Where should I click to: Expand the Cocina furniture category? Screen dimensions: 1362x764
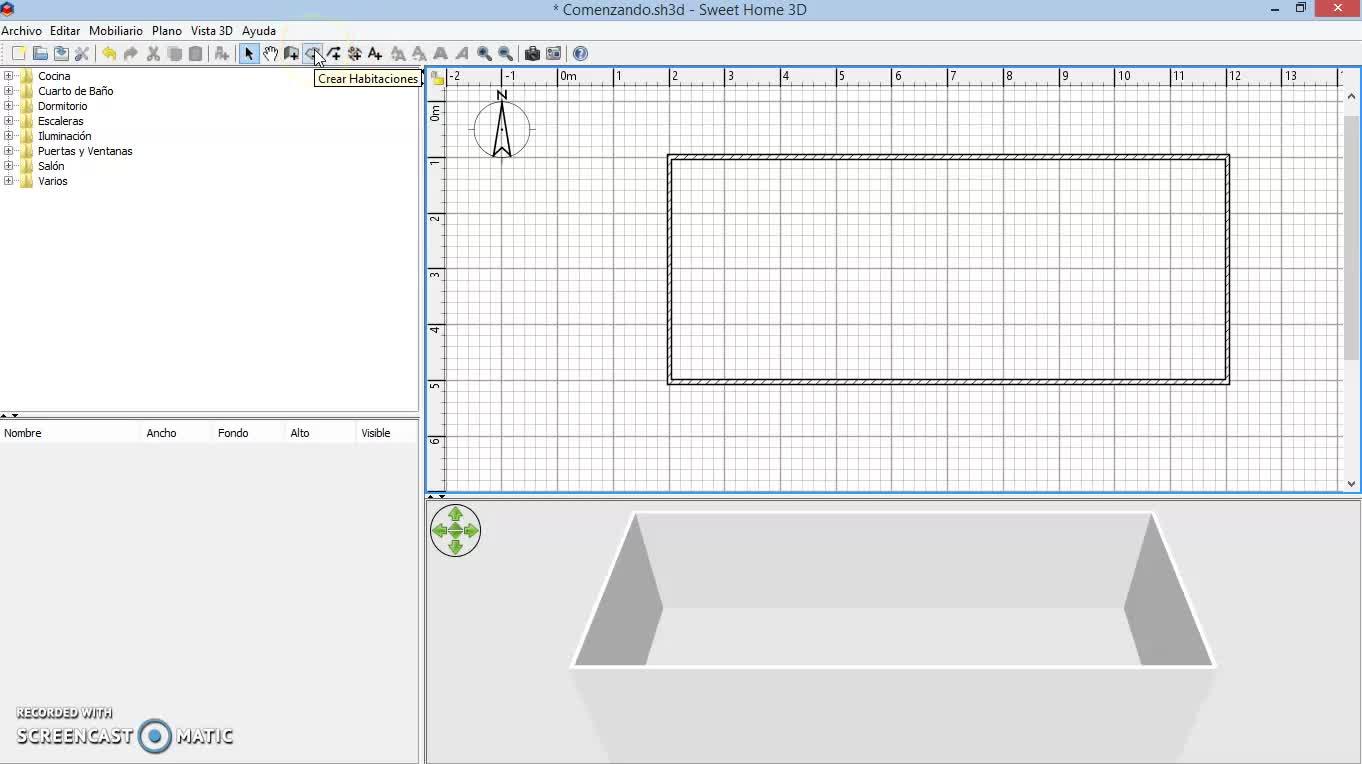coord(9,76)
